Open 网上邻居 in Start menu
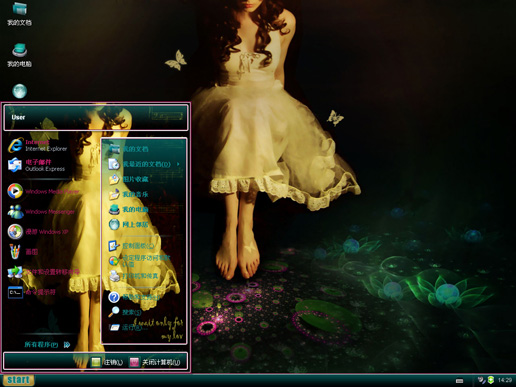The width and height of the screenshot is (516, 387). point(129,224)
